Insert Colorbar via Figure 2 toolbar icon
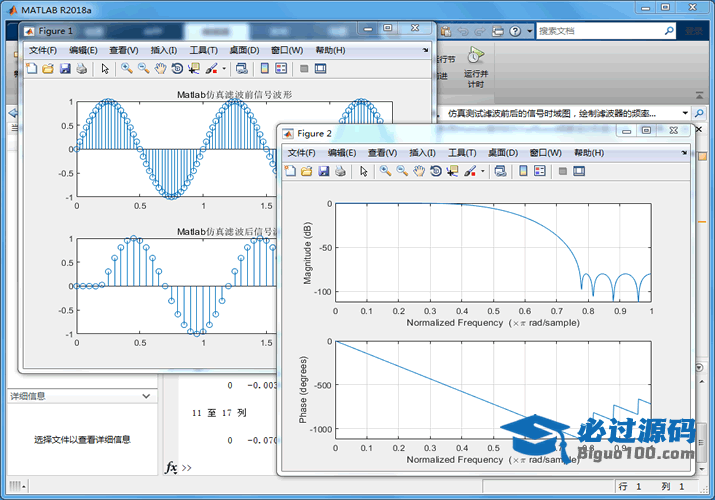Screen dimensions: 715x500 [x=523, y=171]
